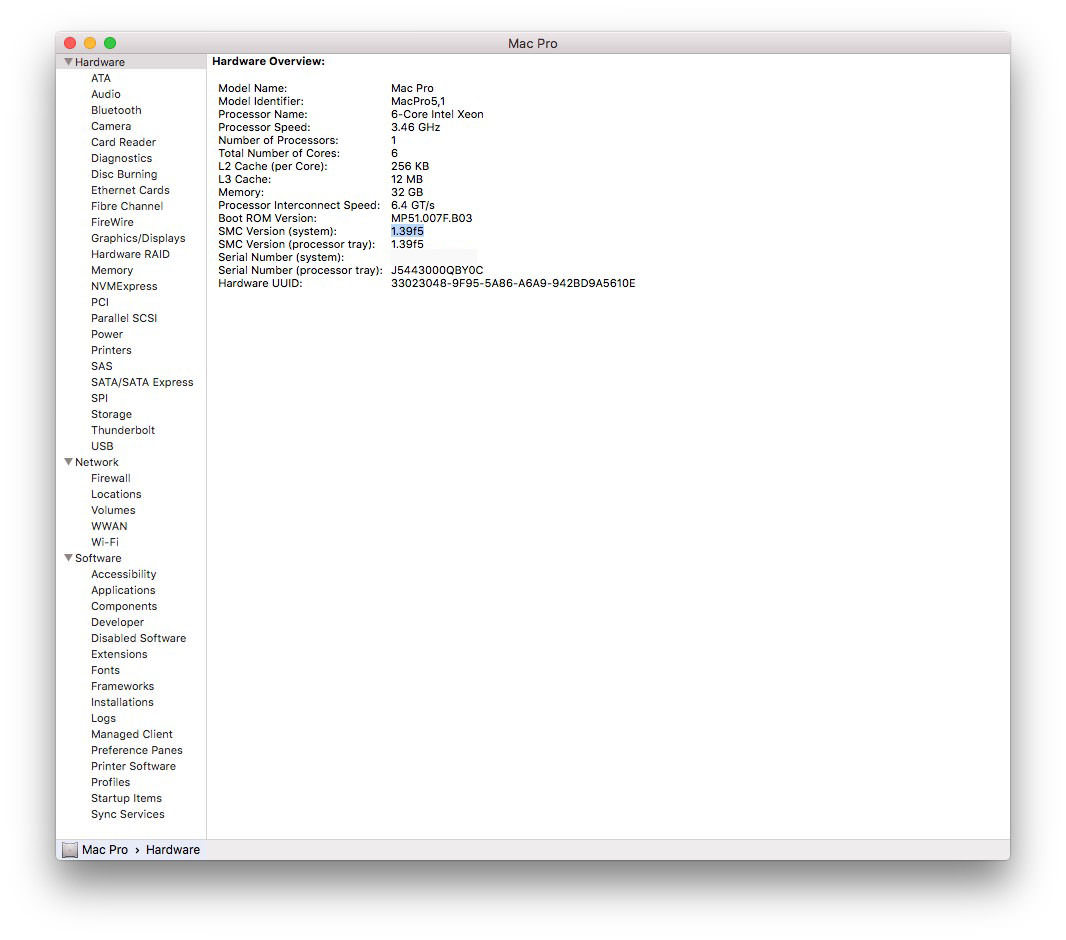The height and width of the screenshot is (940, 1066).
Task: Open USB in the sidebar
Action: [102, 447]
